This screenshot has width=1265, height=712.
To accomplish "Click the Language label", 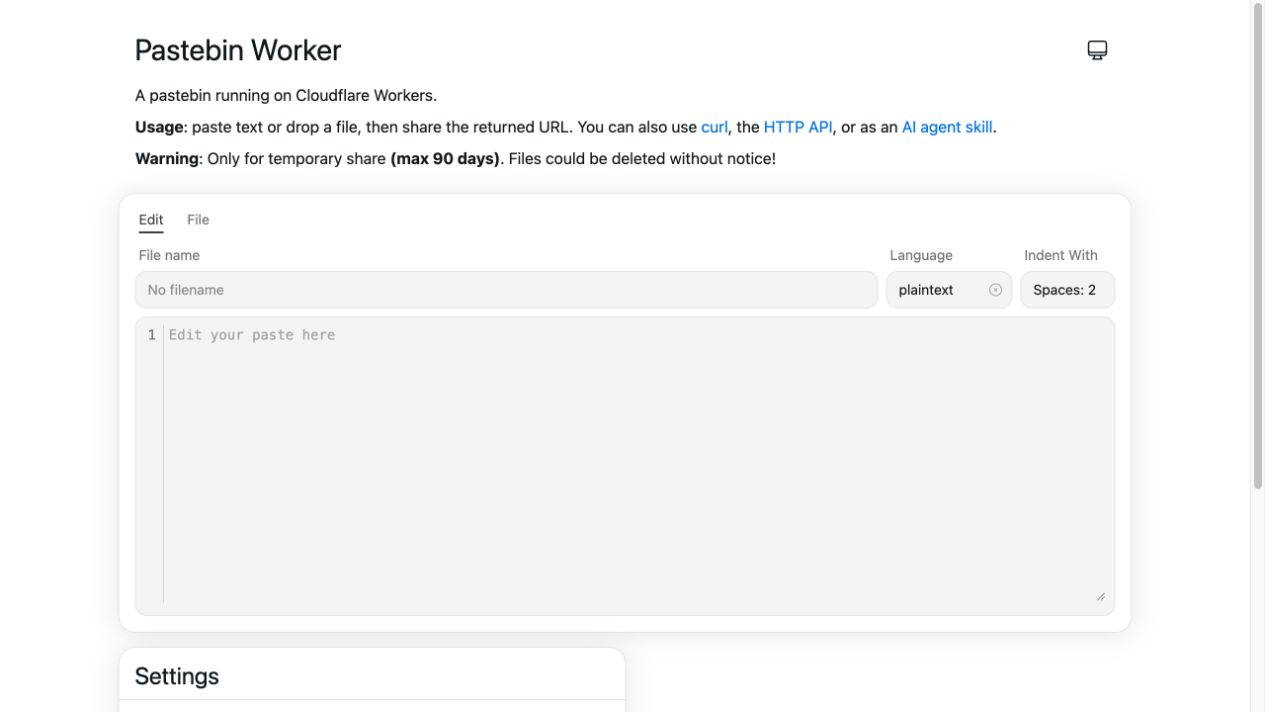I will pos(921,255).
